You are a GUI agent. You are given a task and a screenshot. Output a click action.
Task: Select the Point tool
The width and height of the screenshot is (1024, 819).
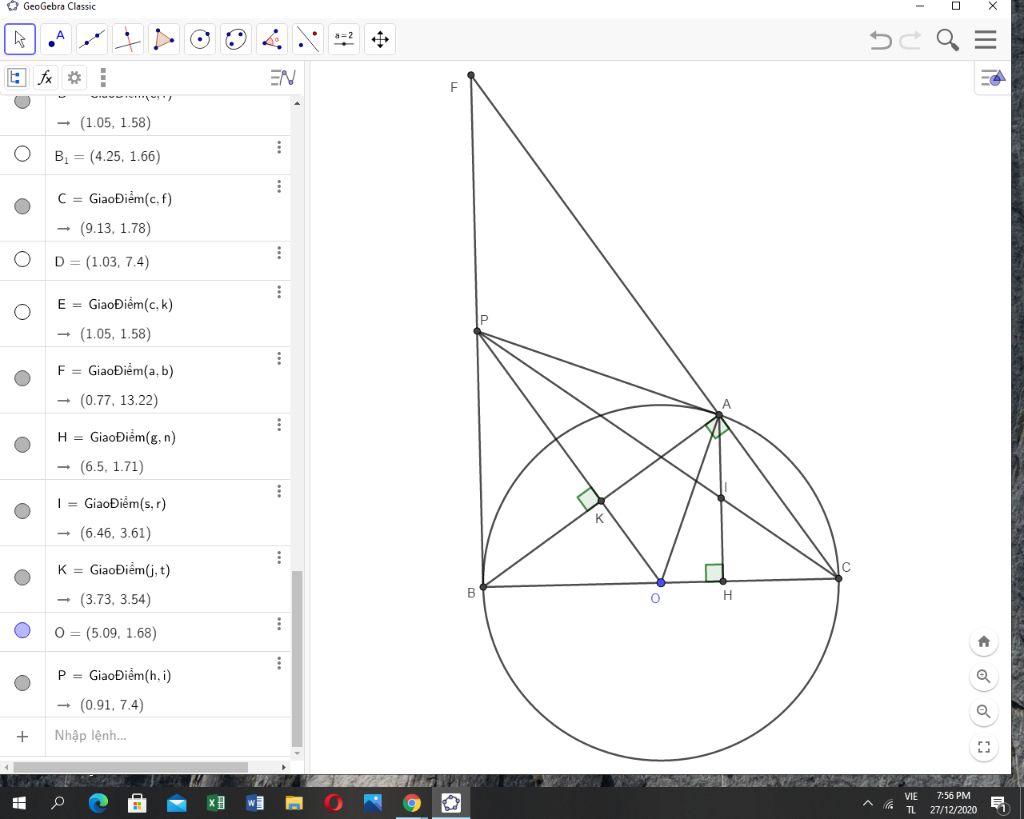click(56, 39)
